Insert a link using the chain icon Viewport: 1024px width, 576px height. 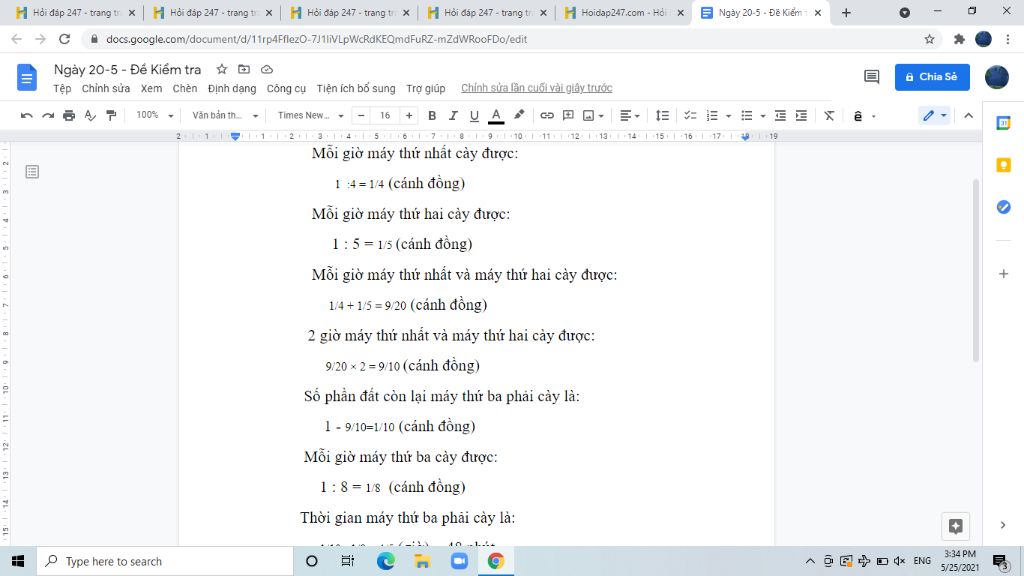(x=547, y=116)
